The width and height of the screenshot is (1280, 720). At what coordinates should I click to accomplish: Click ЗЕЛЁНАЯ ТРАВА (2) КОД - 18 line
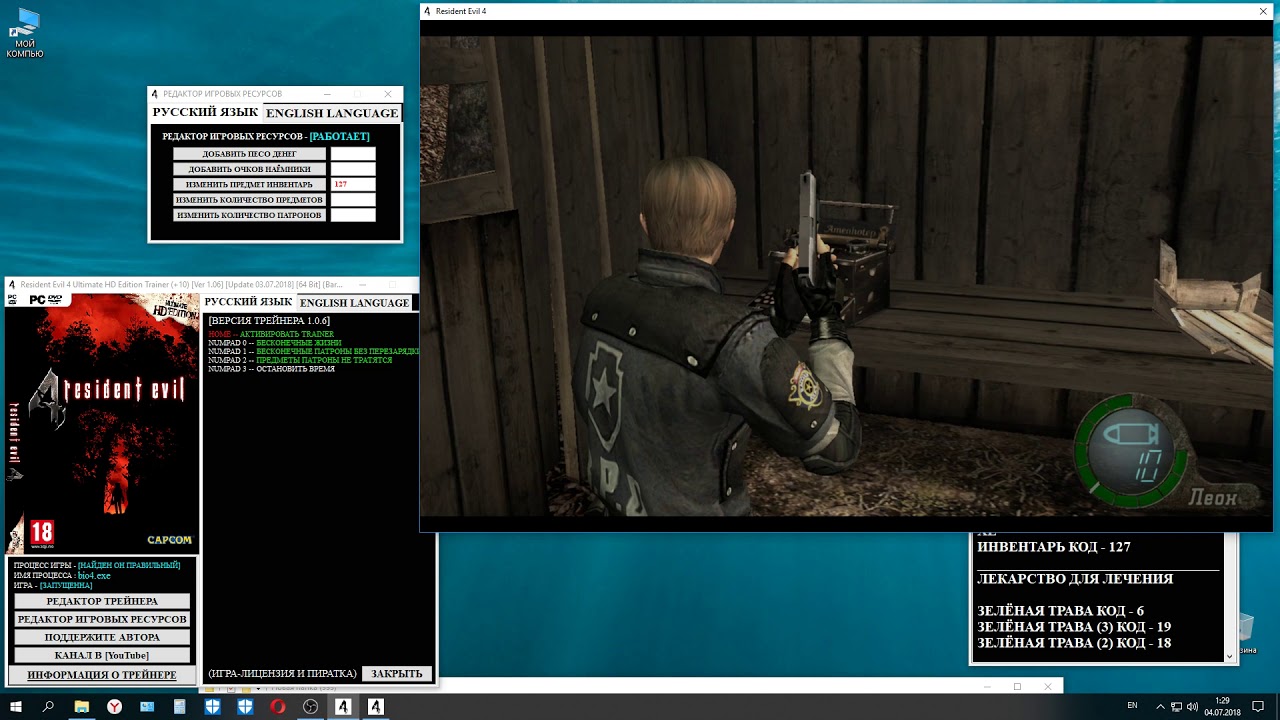coord(1074,643)
